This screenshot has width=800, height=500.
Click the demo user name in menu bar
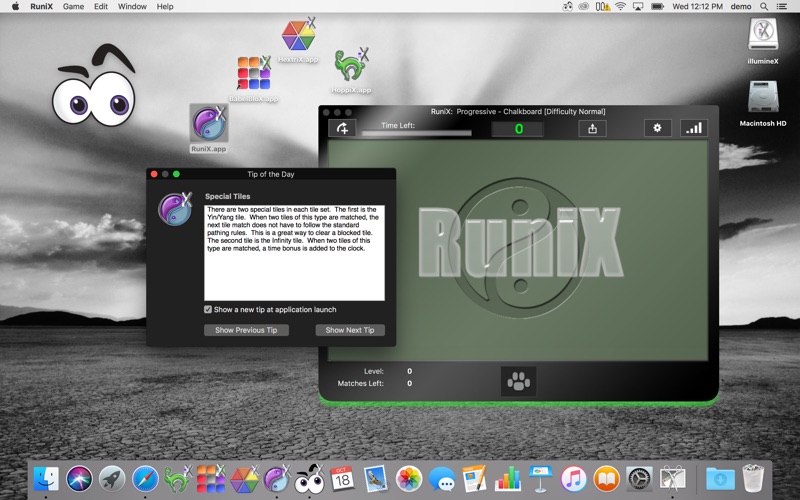pyautogui.click(x=741, y=6)
